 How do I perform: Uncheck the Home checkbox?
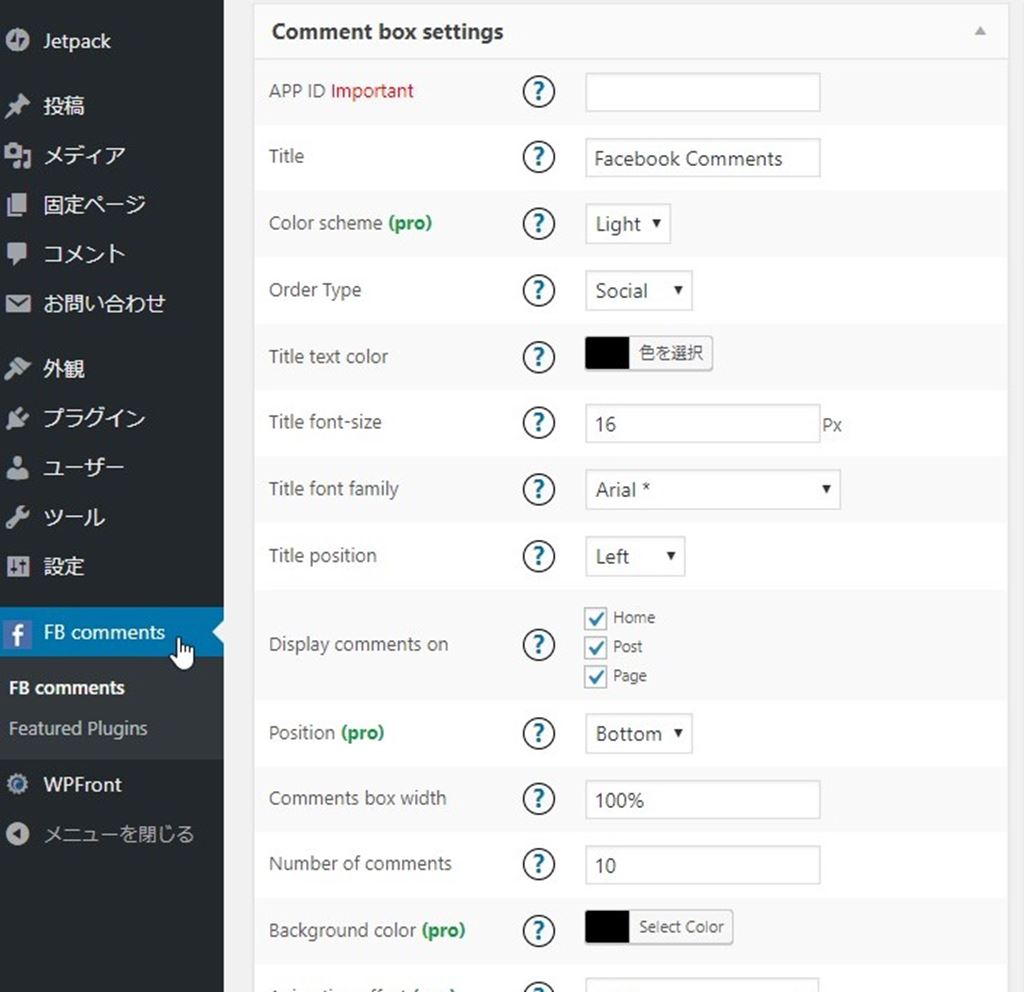point(596,619)
